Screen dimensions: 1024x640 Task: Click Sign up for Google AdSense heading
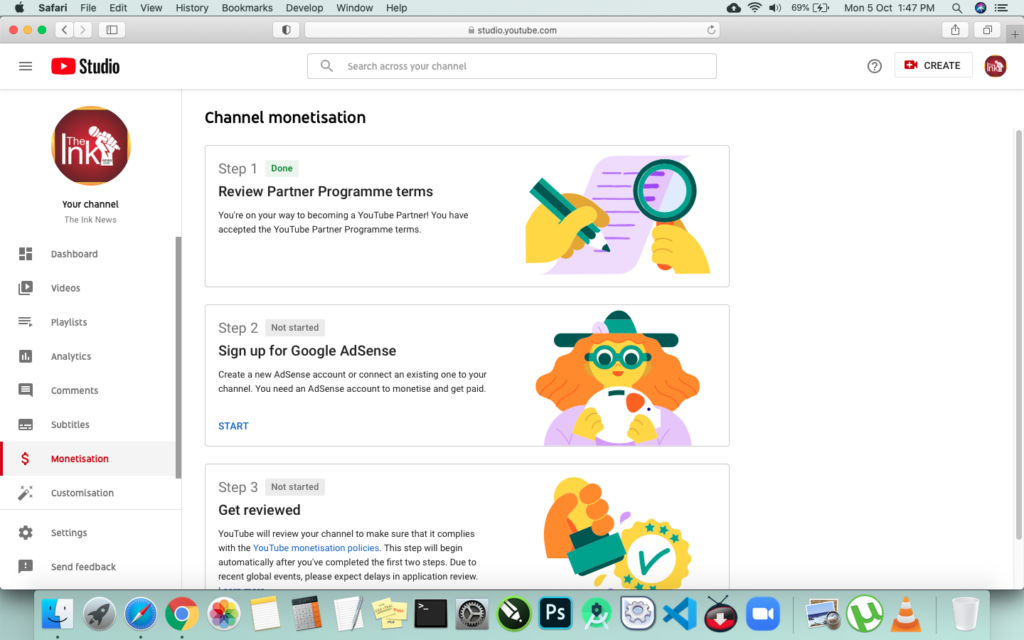pos(307,351)
